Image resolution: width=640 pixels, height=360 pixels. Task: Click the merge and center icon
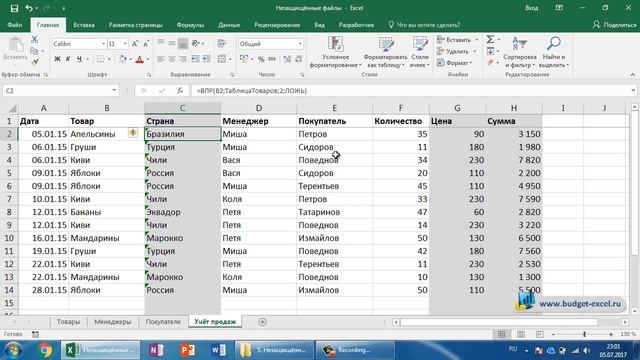coord(222,59)
